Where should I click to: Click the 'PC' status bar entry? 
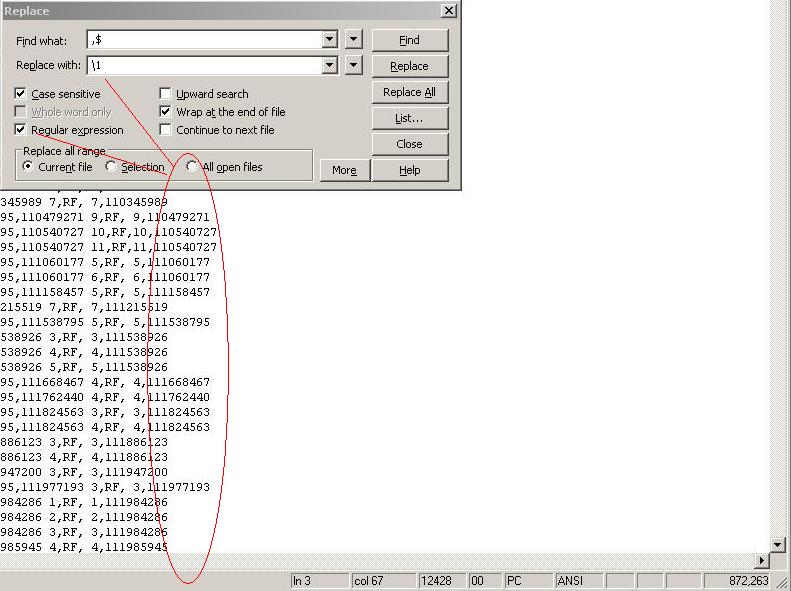coord(528,581)
